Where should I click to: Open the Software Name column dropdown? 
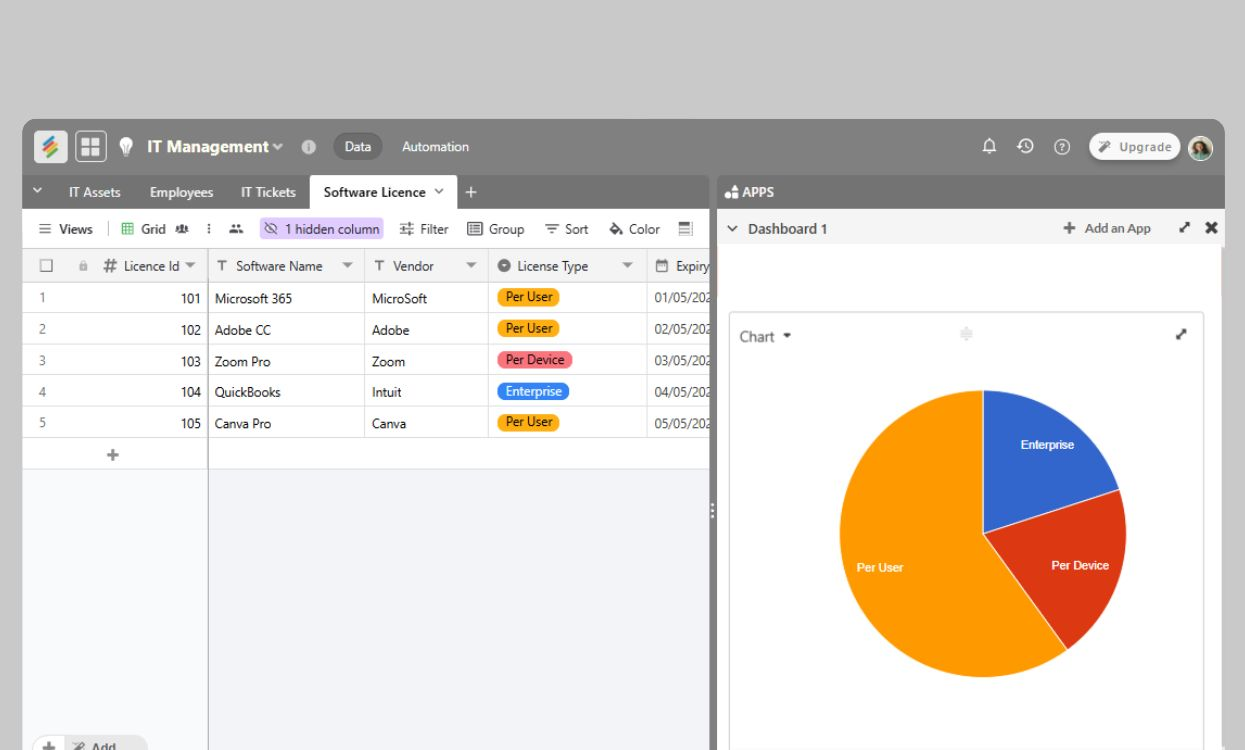coord(347,266)
